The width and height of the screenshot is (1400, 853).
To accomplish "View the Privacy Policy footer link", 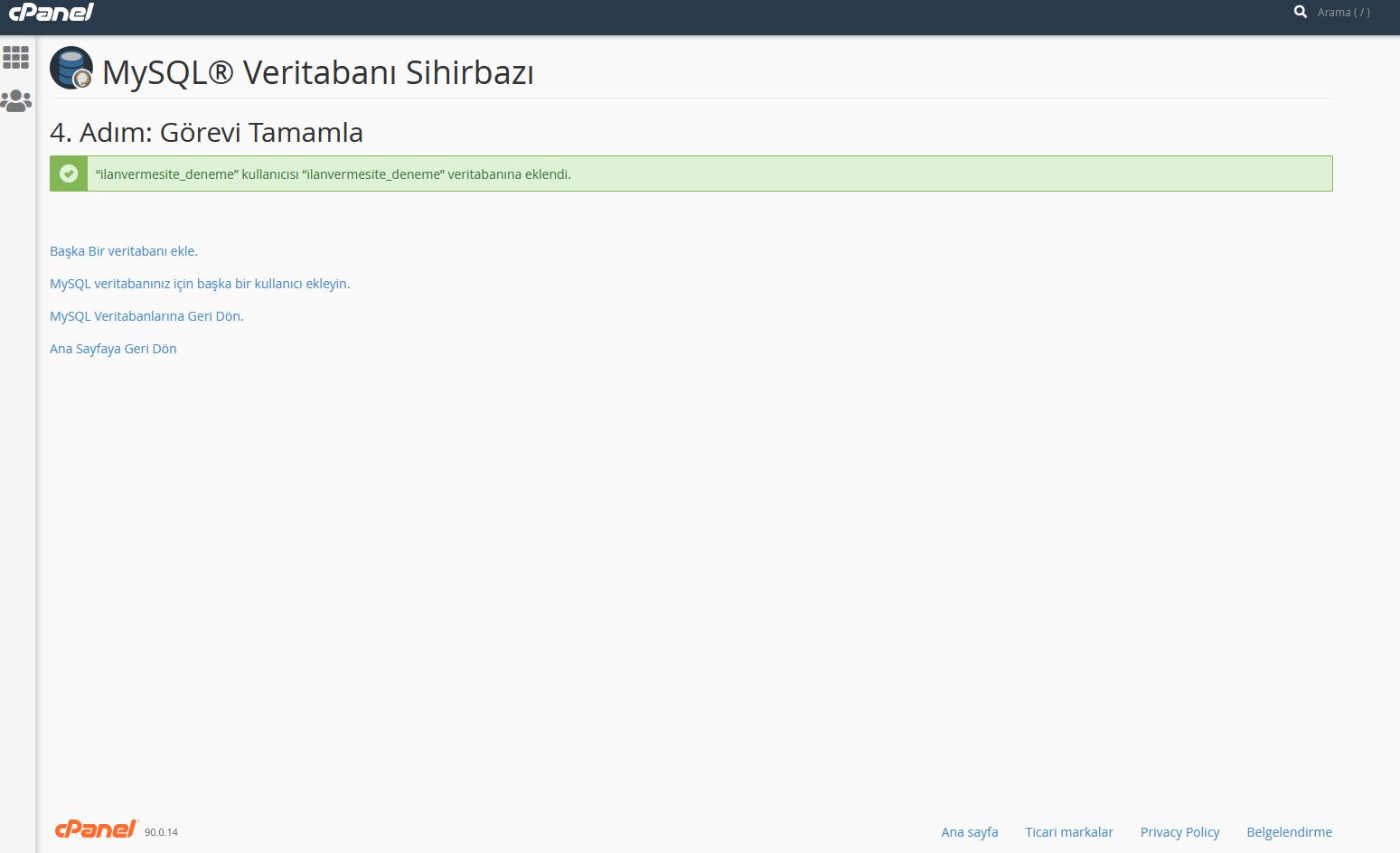I will 1179,832.
